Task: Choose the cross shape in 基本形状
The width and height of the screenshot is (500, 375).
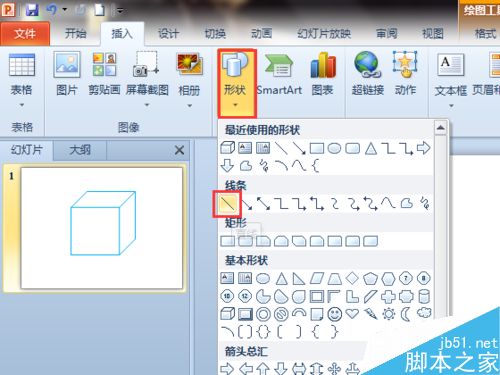Action: [x=388, y=296]
